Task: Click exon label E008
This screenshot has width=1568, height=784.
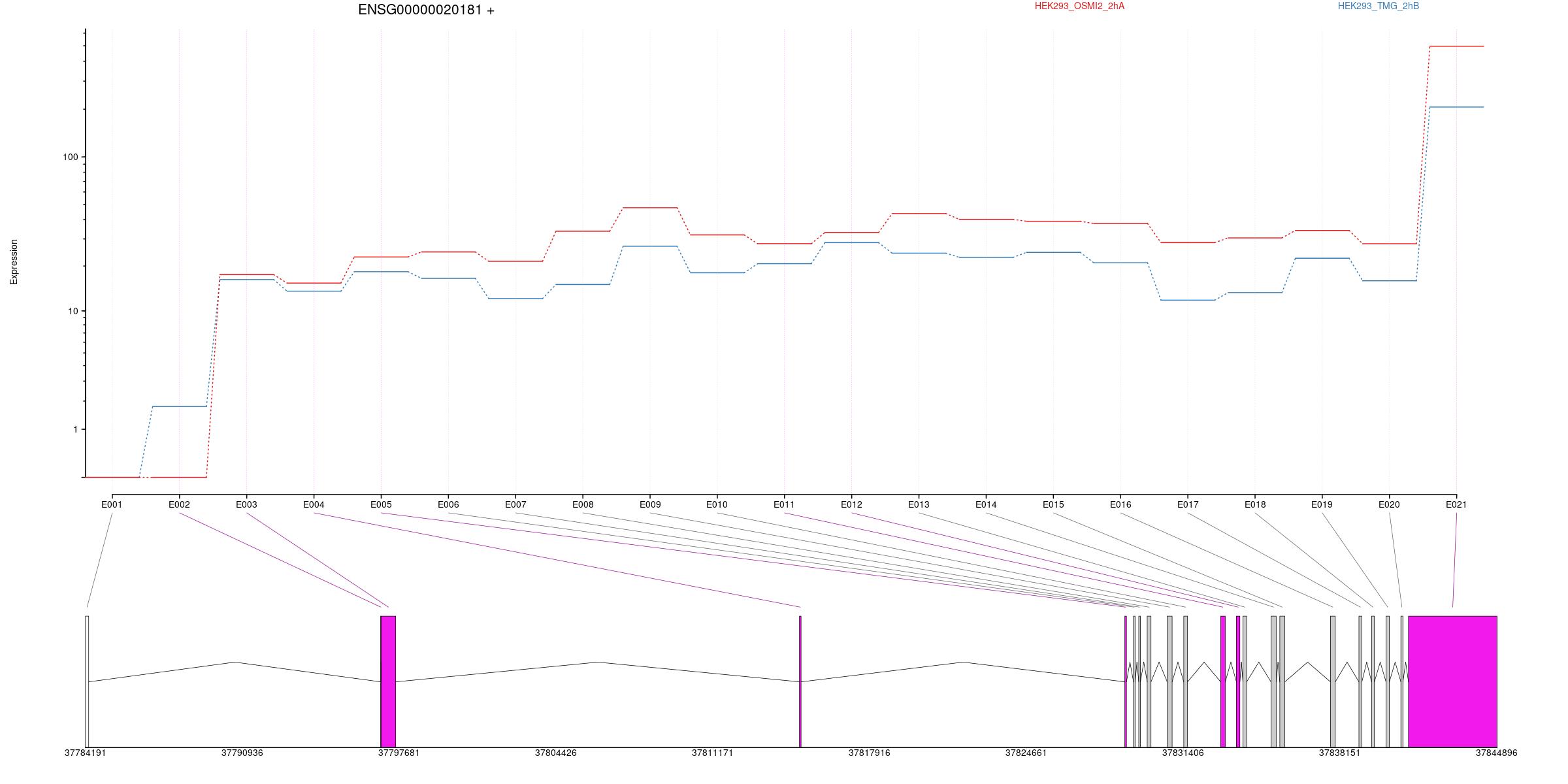Action: click(x=583, y=504)
